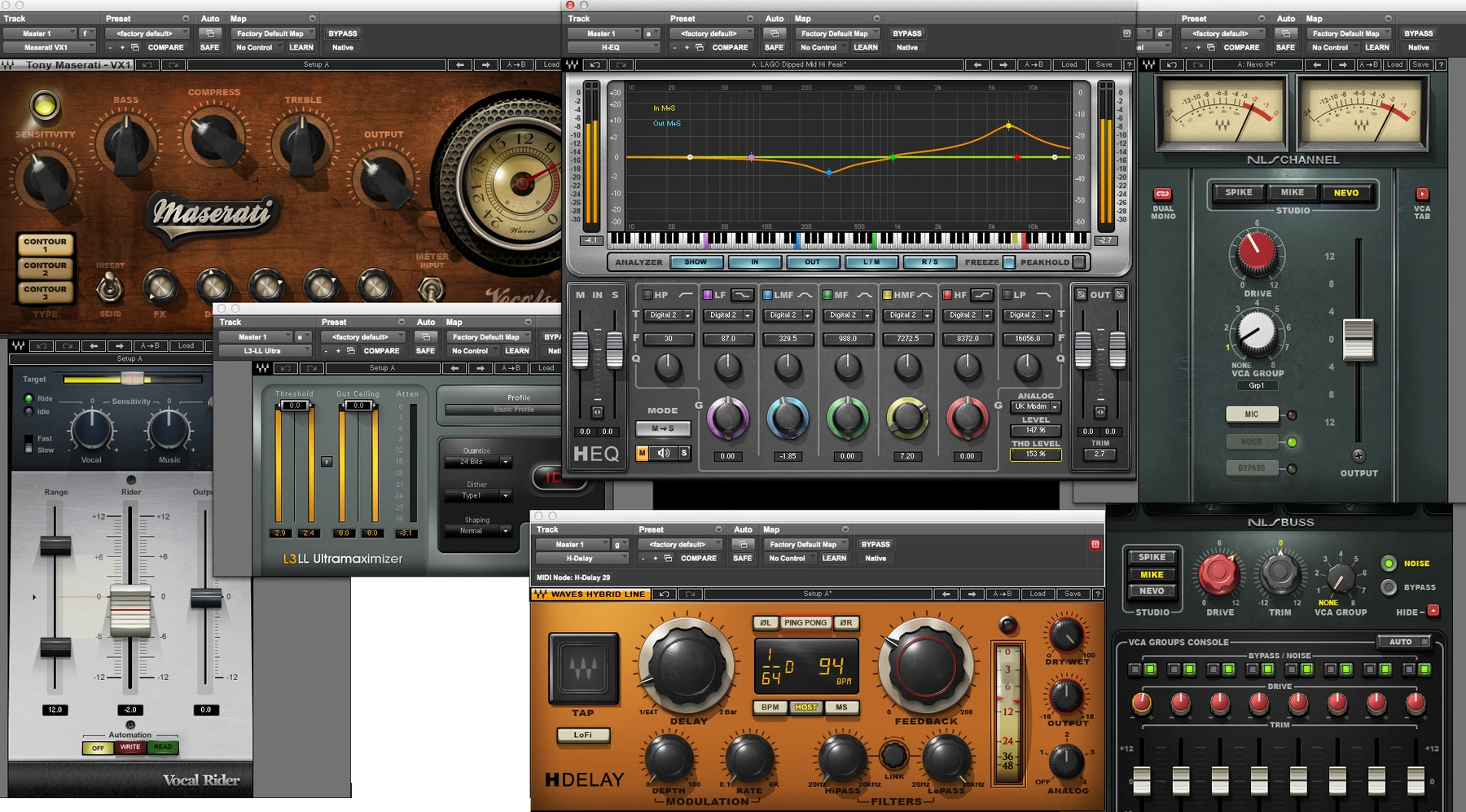Click the LP low-pass filter shape icon
Screen dimensions: 1466x812
point(1042,295)
